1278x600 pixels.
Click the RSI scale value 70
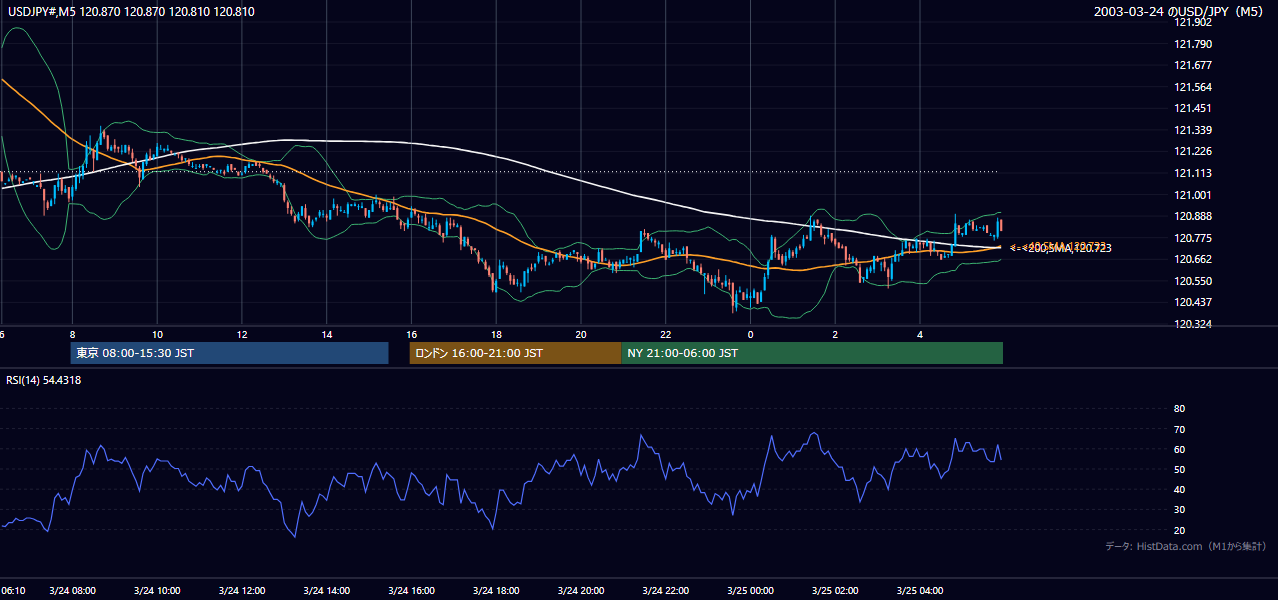click(1179, 429)
